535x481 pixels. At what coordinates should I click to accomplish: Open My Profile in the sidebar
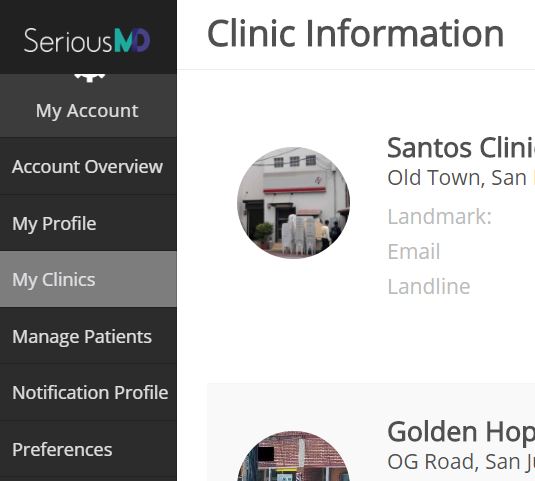(x=88, y=223)
